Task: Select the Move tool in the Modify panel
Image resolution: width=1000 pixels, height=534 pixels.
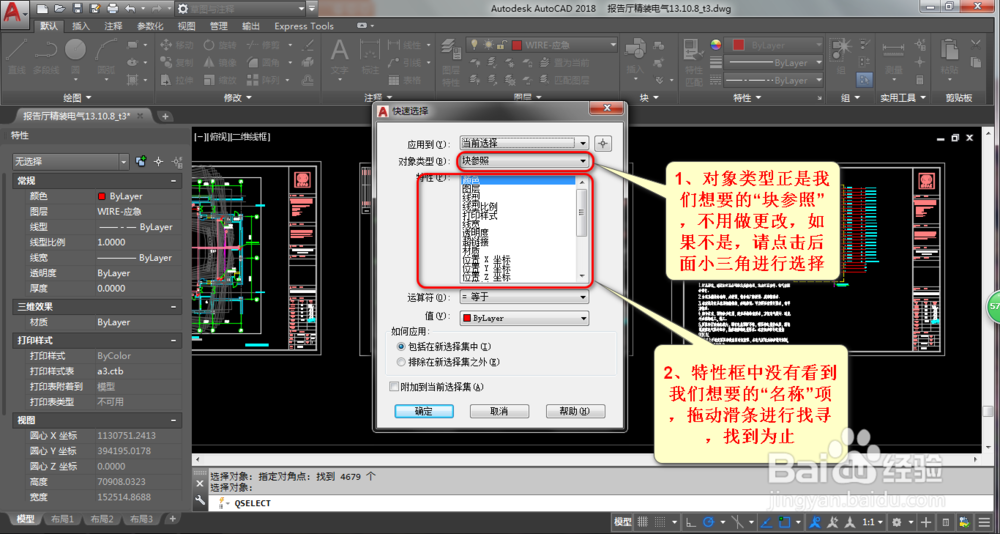Action: coord(176,45)
